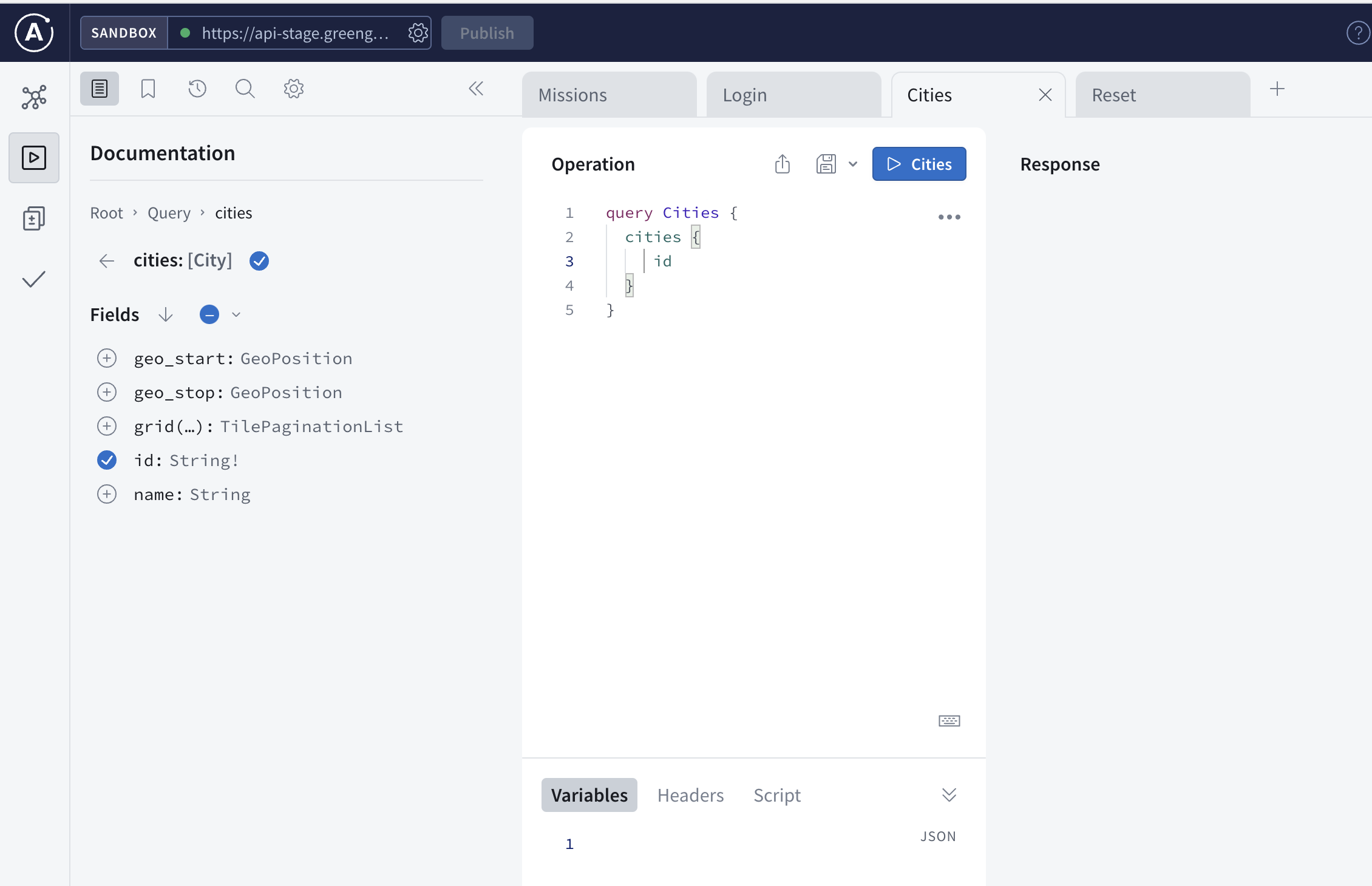This screenshot has height=886, width=1372.
Task: Open the schema search magnifier icon
Action: coord(245,89)
